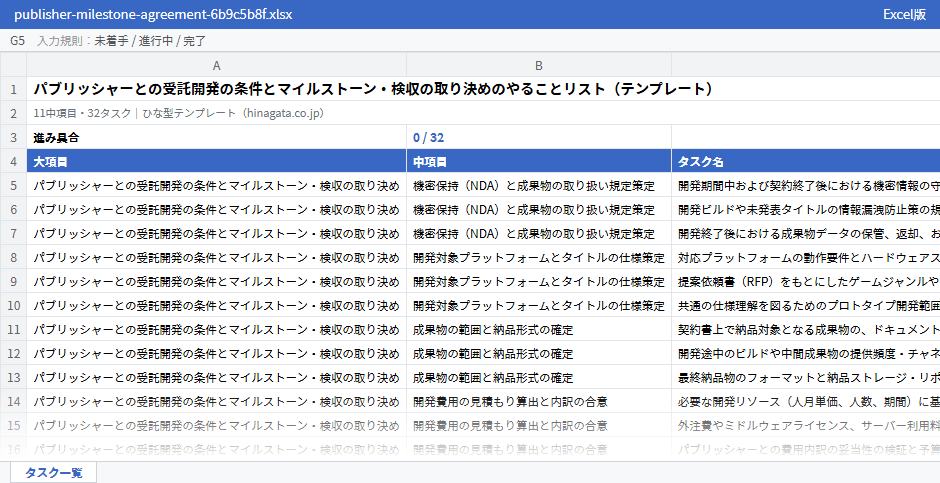The width and height of the screenshot is (940, 483).
Task: Click row 14 cell '開発費用の見積もり算出と内訳の合意'
Action: click(x=539, y=401)
